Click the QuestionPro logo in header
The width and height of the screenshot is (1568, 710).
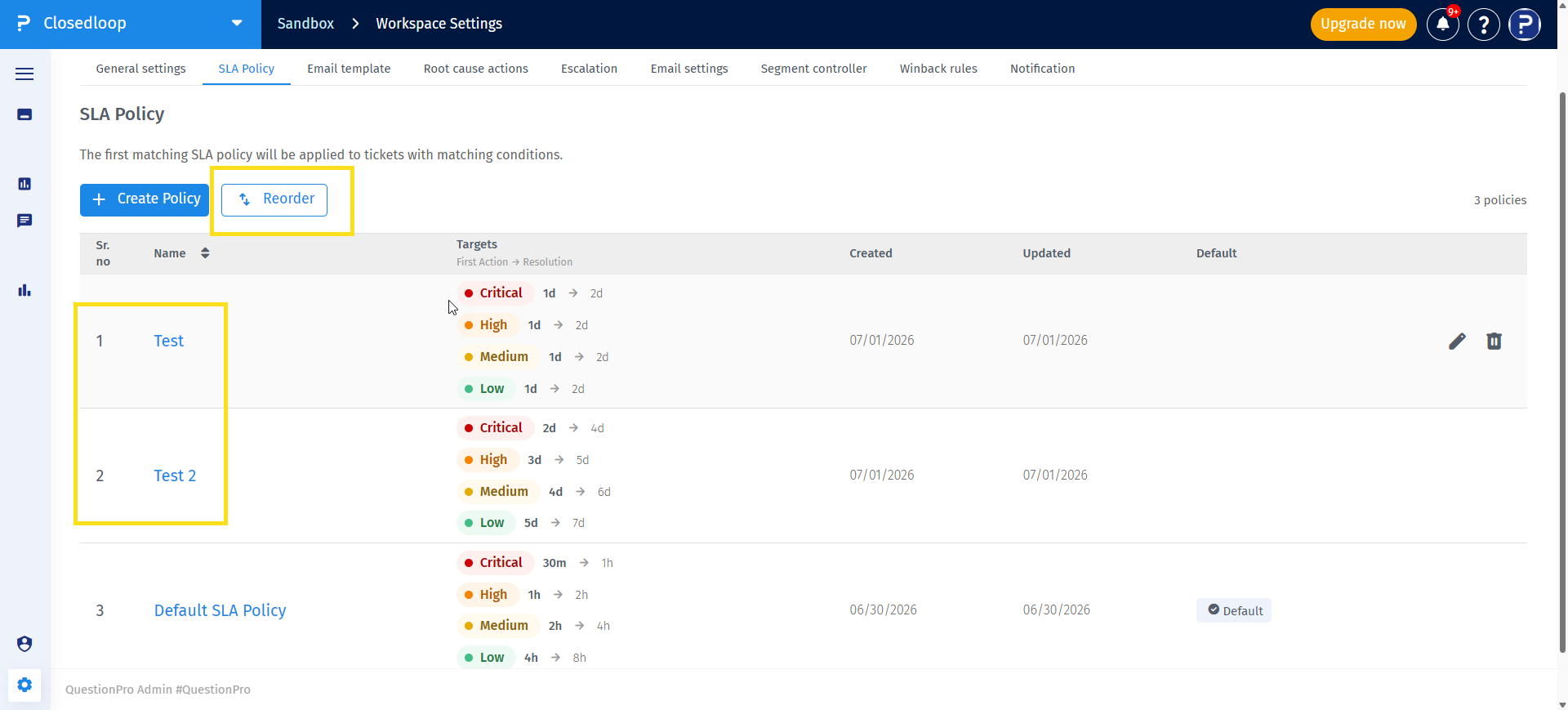click(24, 24)
